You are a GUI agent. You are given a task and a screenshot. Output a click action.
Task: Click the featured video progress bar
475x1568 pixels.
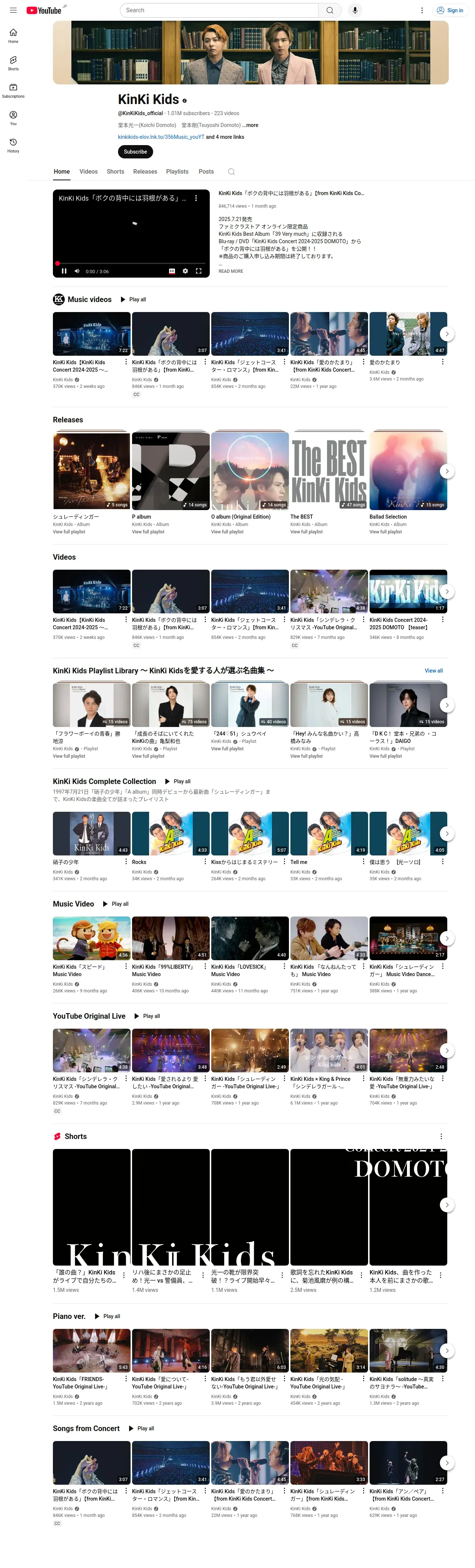(131, 264)
